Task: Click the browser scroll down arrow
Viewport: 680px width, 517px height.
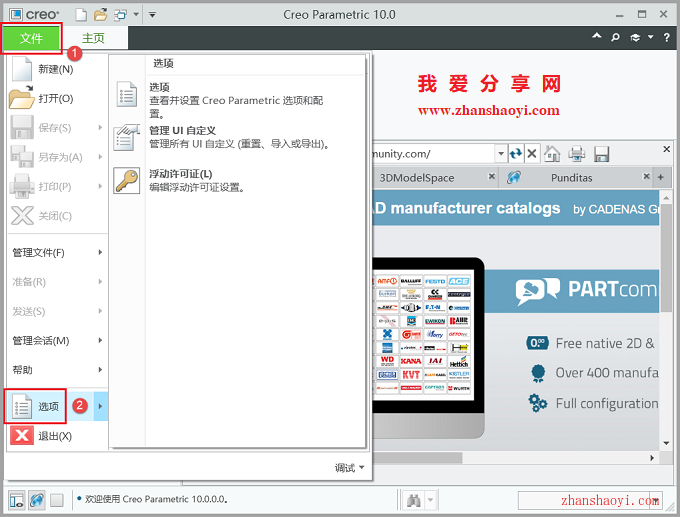Action: point(666,443)
